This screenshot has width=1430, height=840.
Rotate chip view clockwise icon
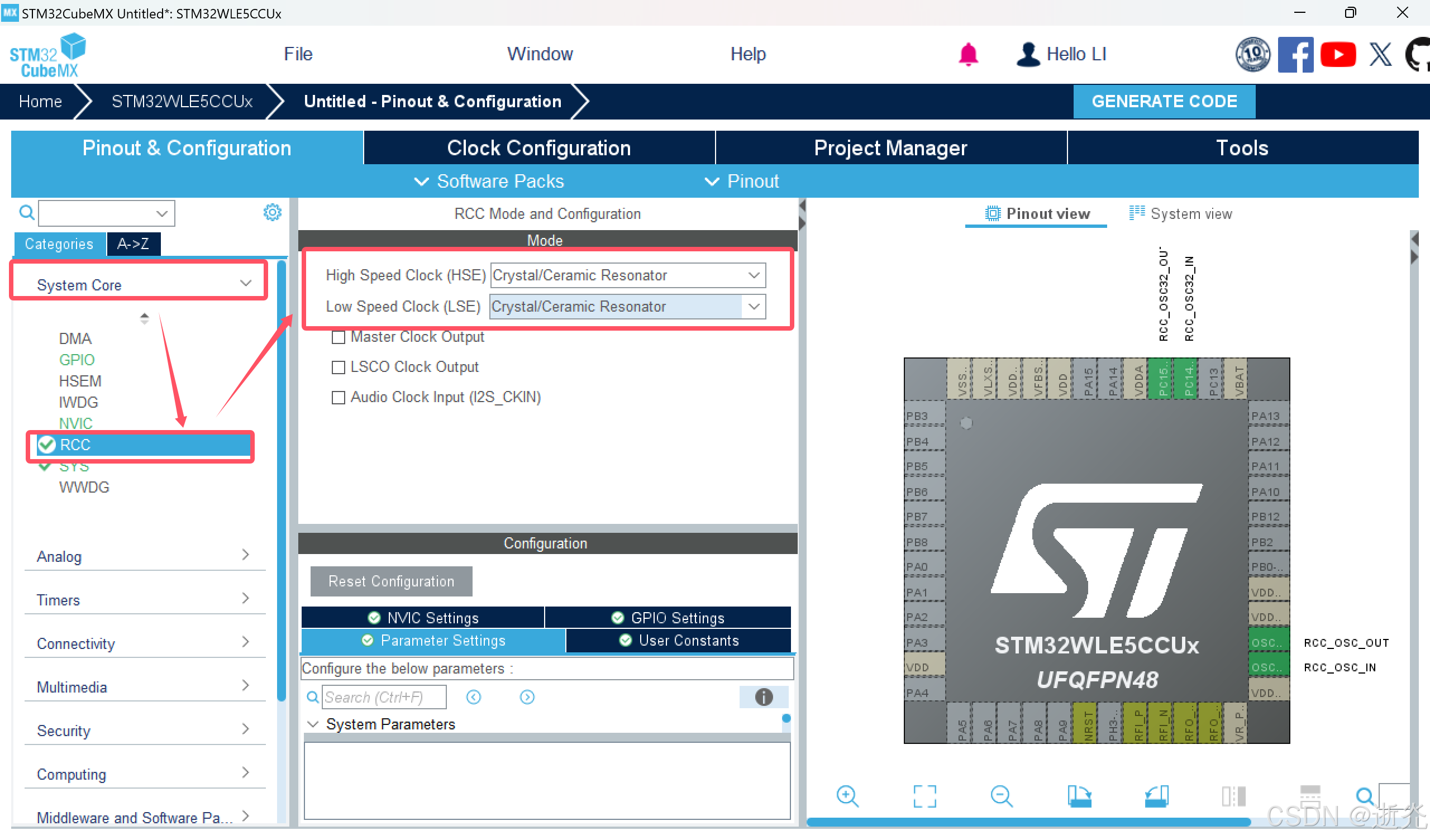pyautogui.click(x=1079, y=796)
